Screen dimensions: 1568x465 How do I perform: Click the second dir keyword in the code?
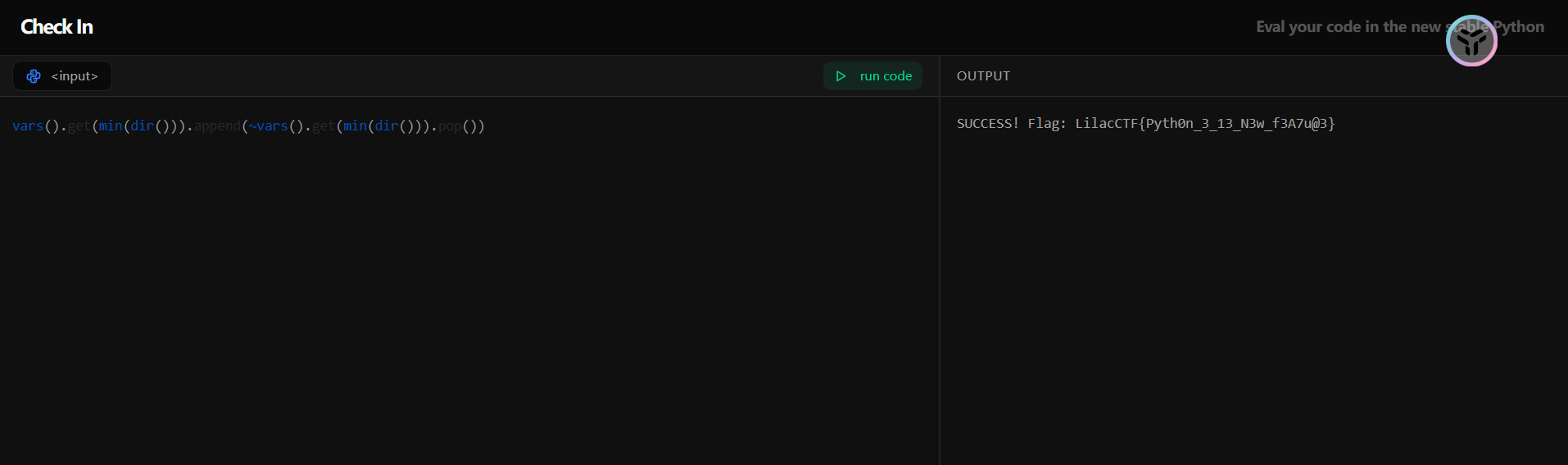(x=386, y=126)
